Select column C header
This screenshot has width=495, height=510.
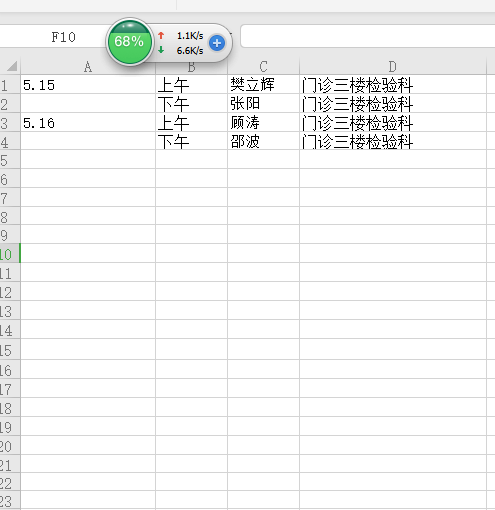pos(263,67)
